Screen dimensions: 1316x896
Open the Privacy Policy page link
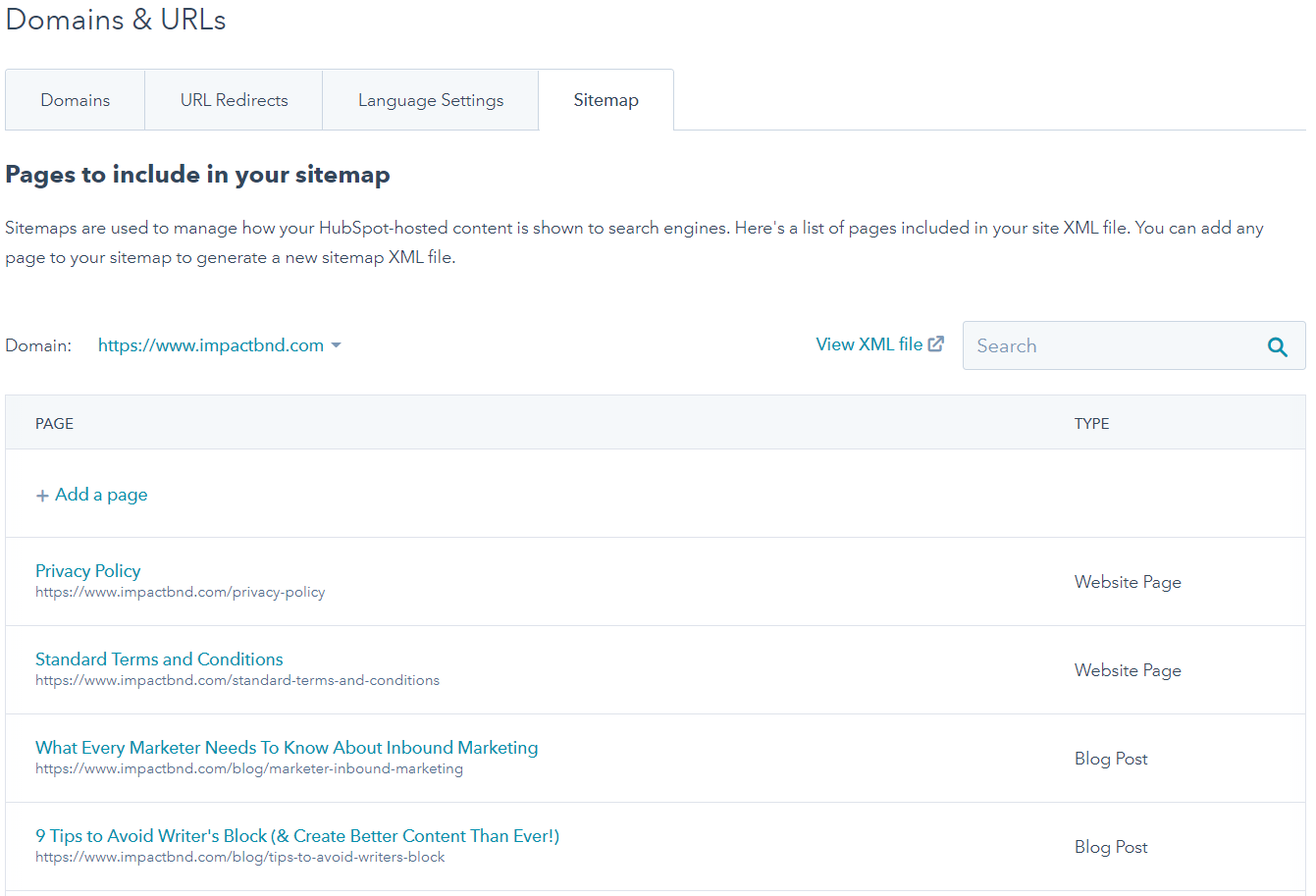[x=88, y=571]
